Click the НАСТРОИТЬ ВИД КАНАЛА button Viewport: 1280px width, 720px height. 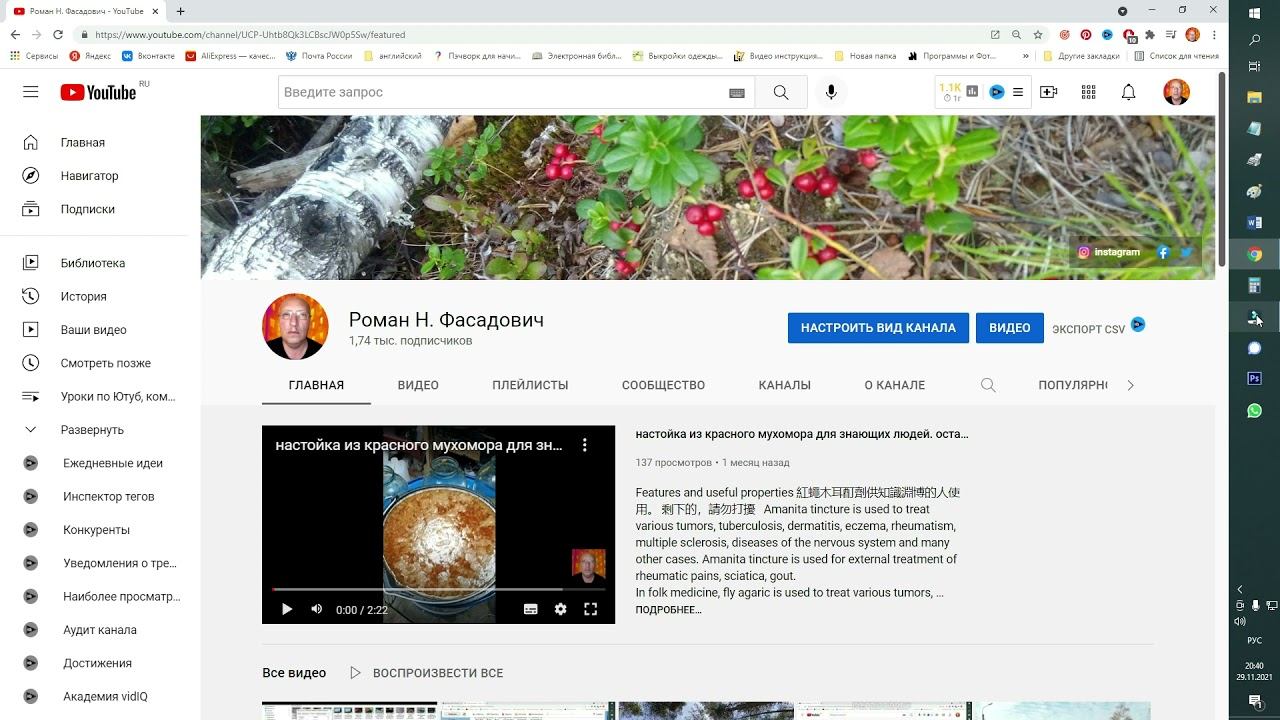(x=878, y=328)
